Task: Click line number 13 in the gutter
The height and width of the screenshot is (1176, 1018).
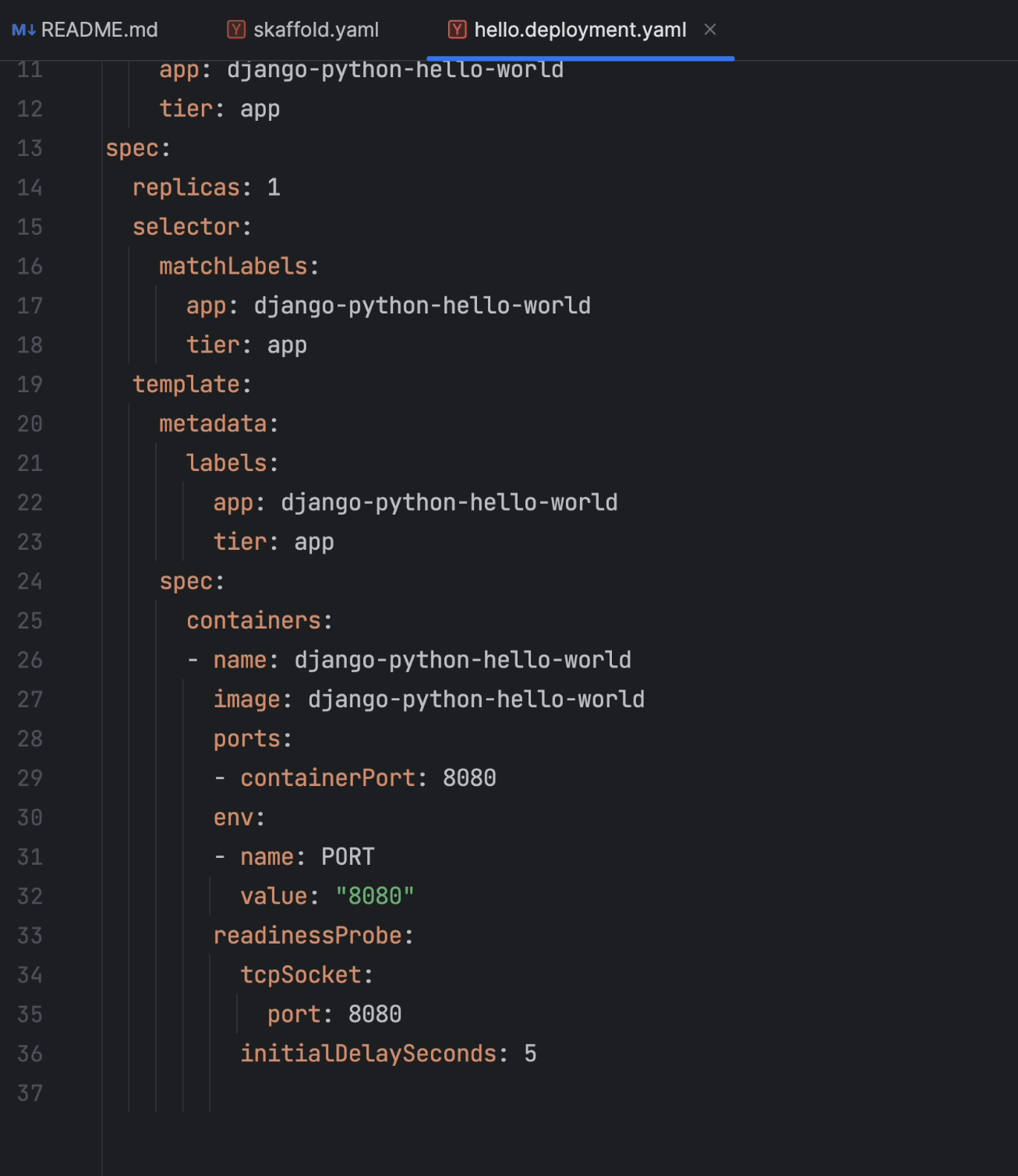Action: tap(30, 148)
